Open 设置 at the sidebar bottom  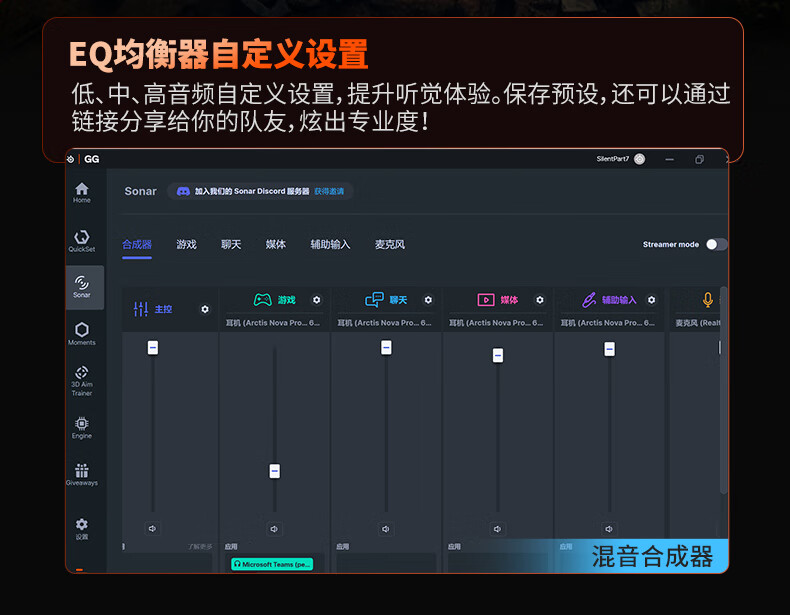coord(82,527)
